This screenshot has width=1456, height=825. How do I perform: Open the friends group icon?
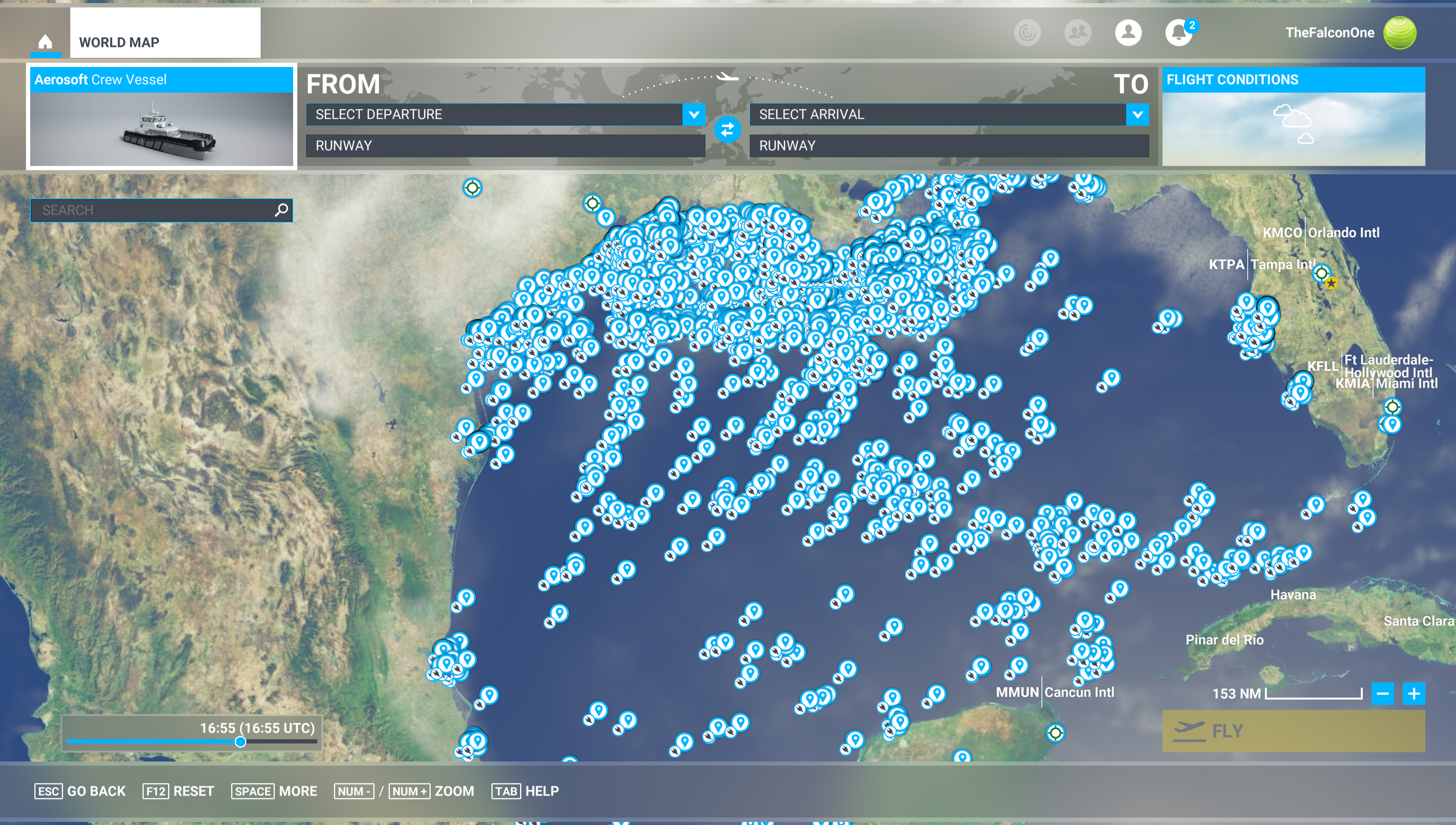1077,32
